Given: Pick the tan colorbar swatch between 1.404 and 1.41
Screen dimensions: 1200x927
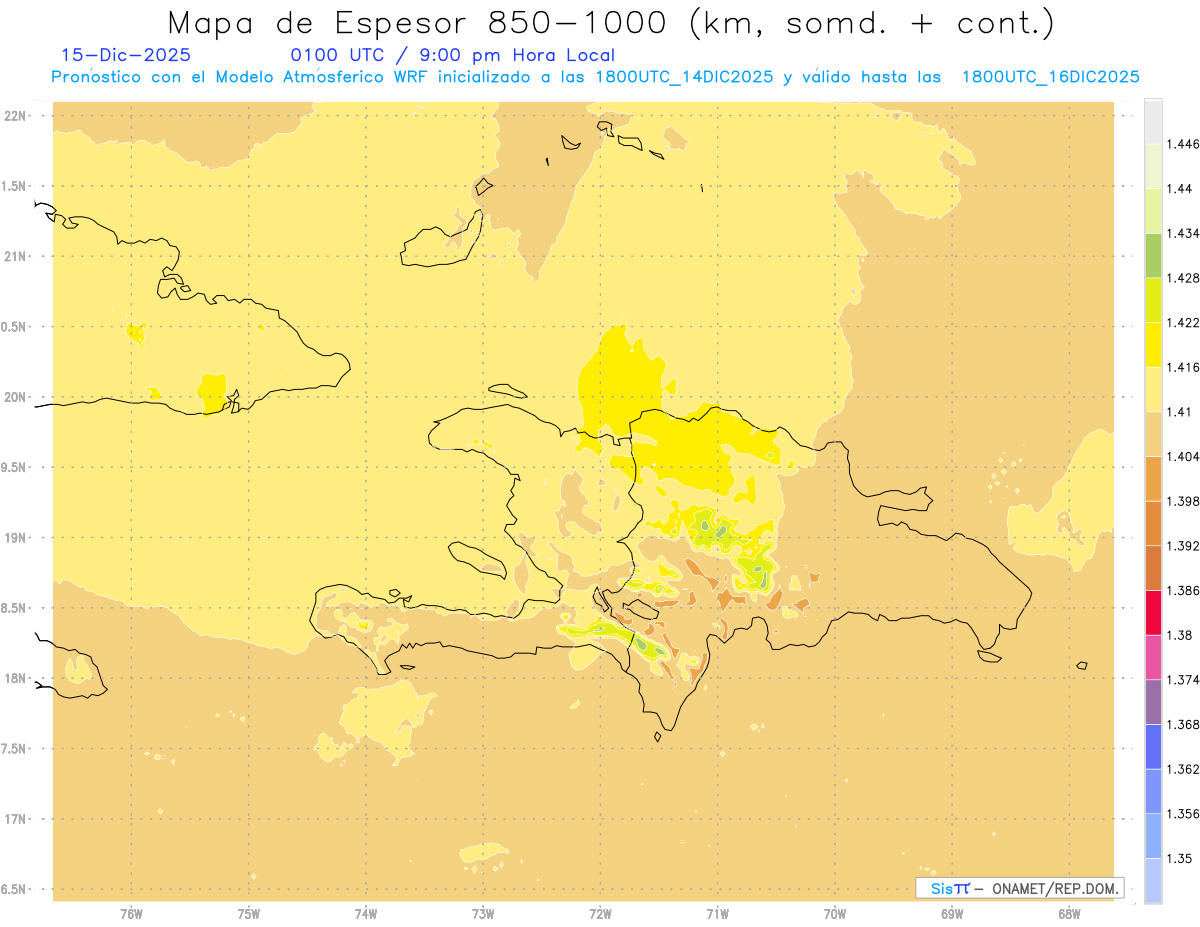Looking at the screenshot, I should (x=1153, y=434).
